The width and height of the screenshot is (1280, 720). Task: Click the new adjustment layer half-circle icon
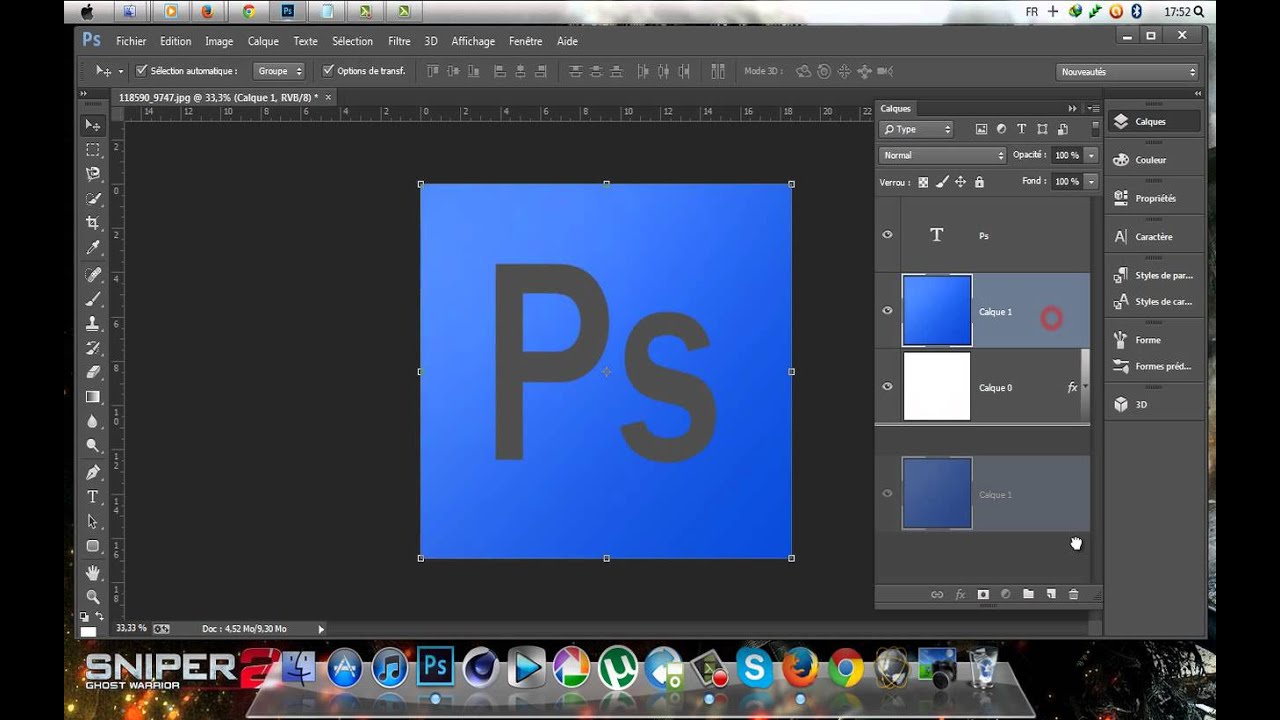(1006, 594)
